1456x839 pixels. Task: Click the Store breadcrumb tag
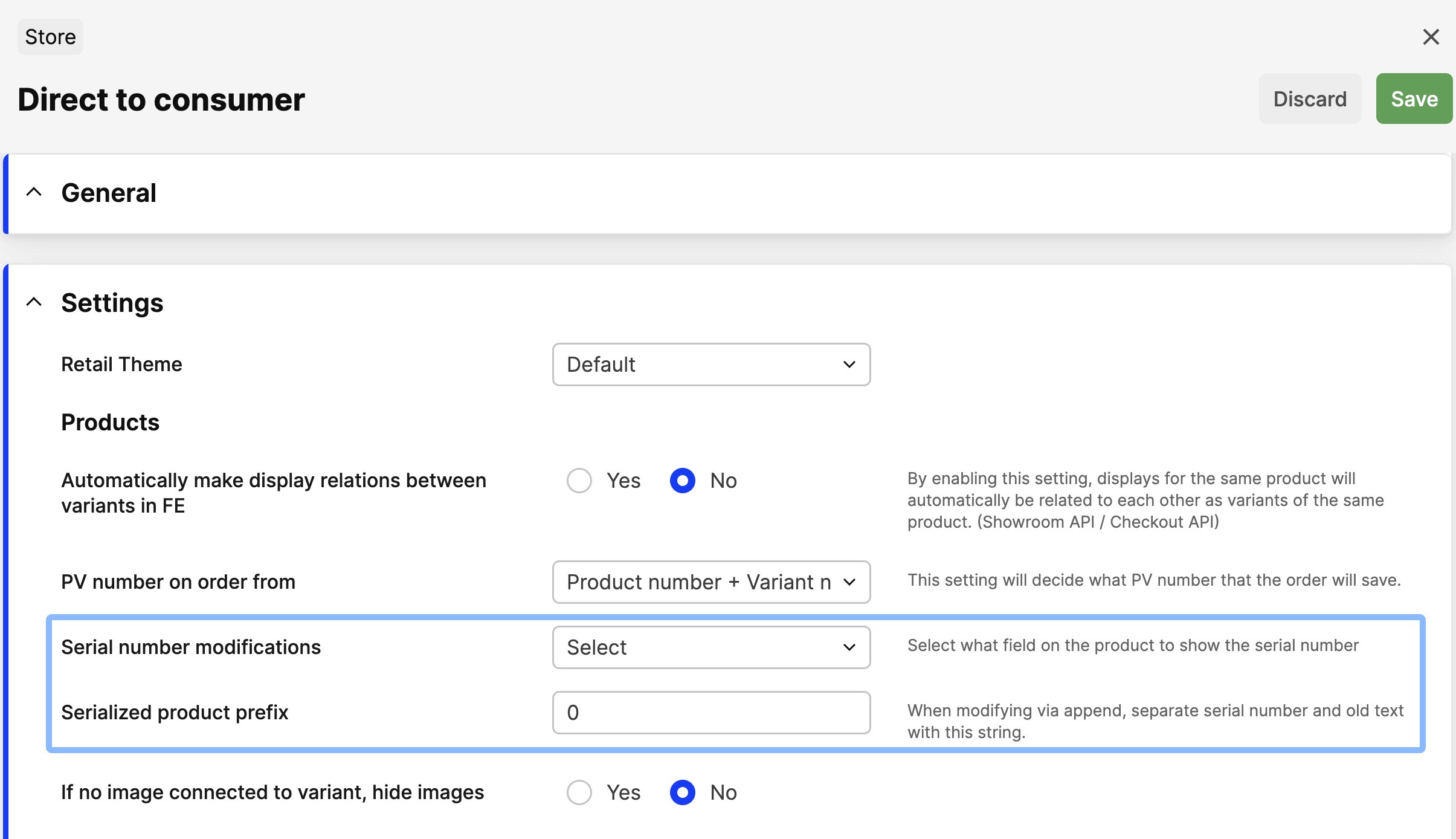[x=50, y=37]
